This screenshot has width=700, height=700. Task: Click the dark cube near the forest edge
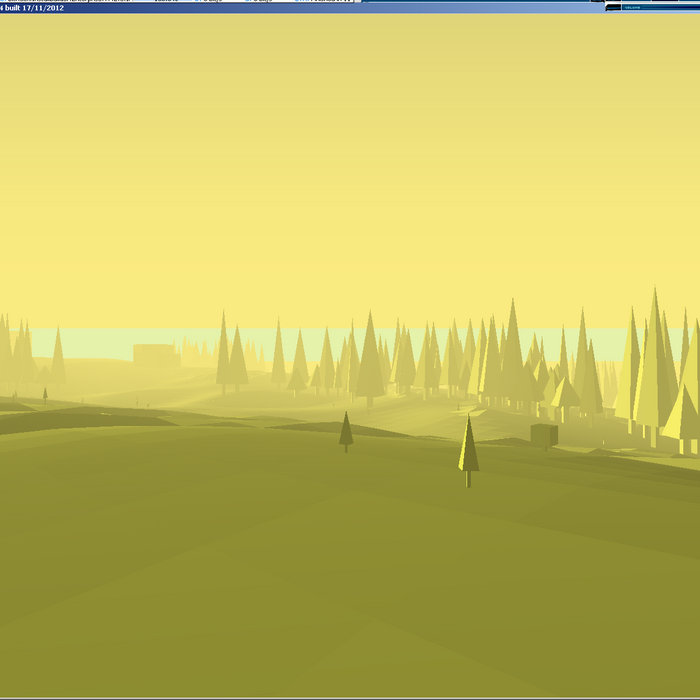click(x=544, y=434)
